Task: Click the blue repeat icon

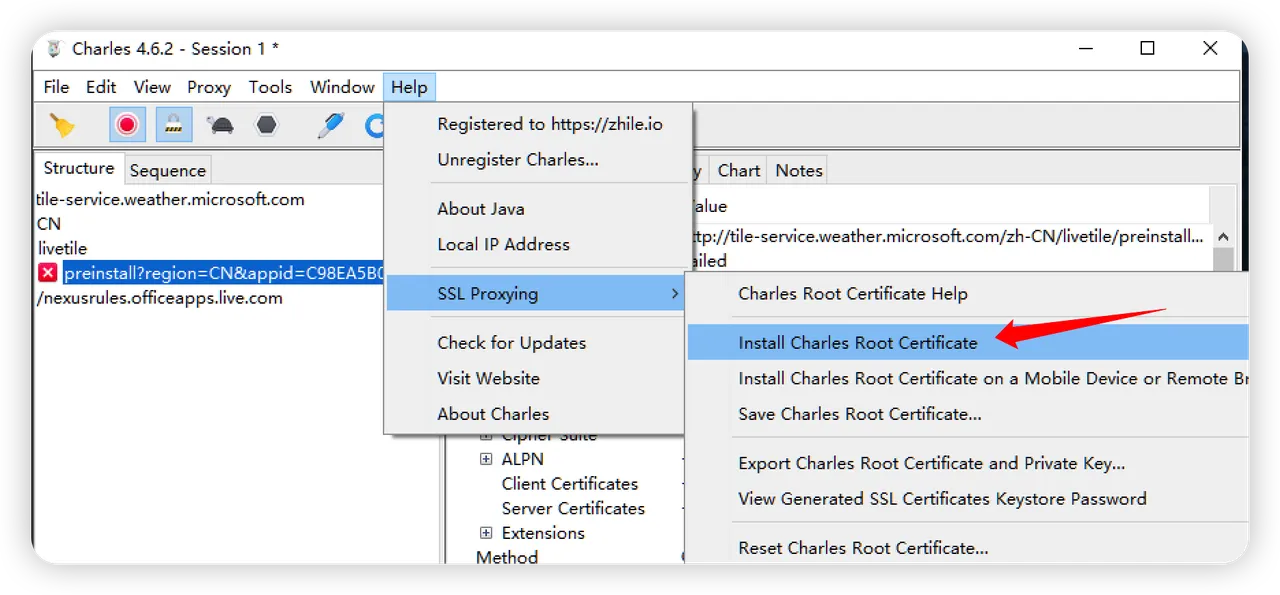Action: tap(374, 125)
